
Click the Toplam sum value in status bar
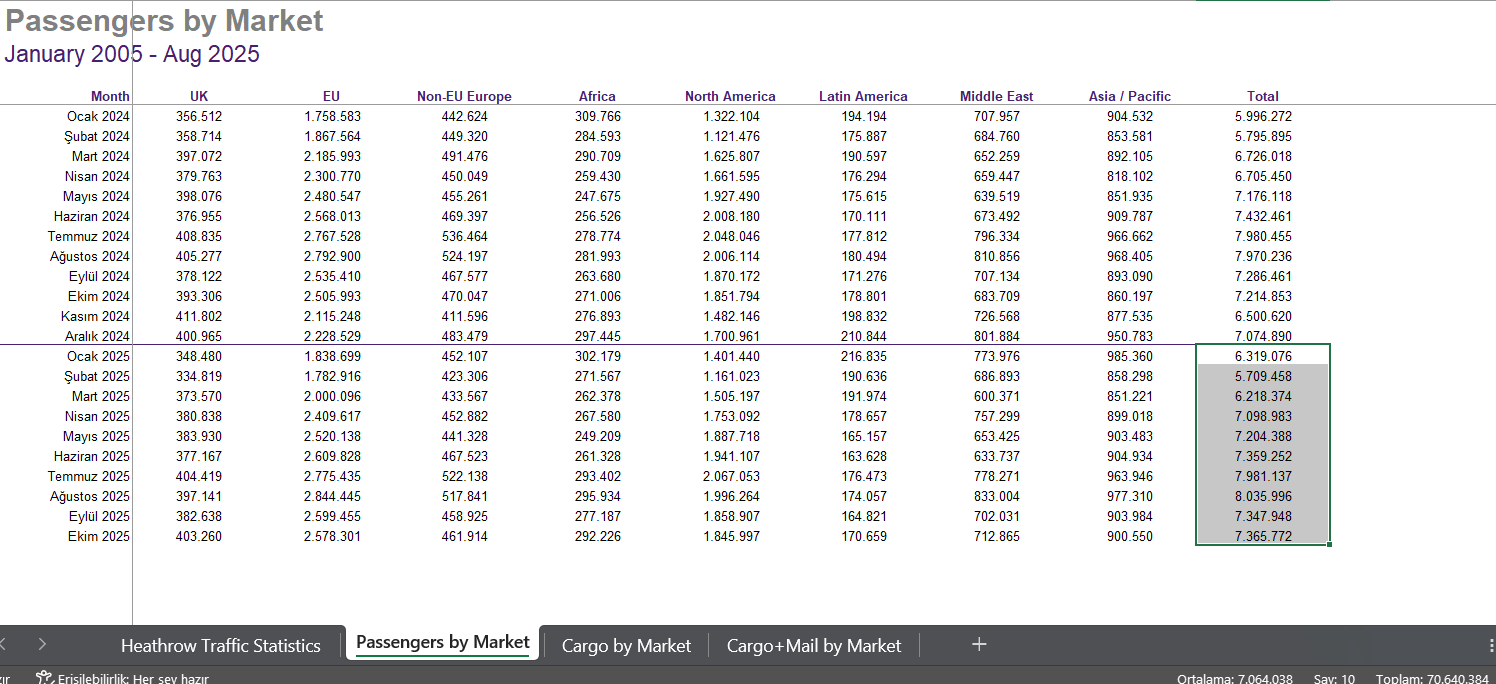pyautogui.click(x=1431, y=679)
